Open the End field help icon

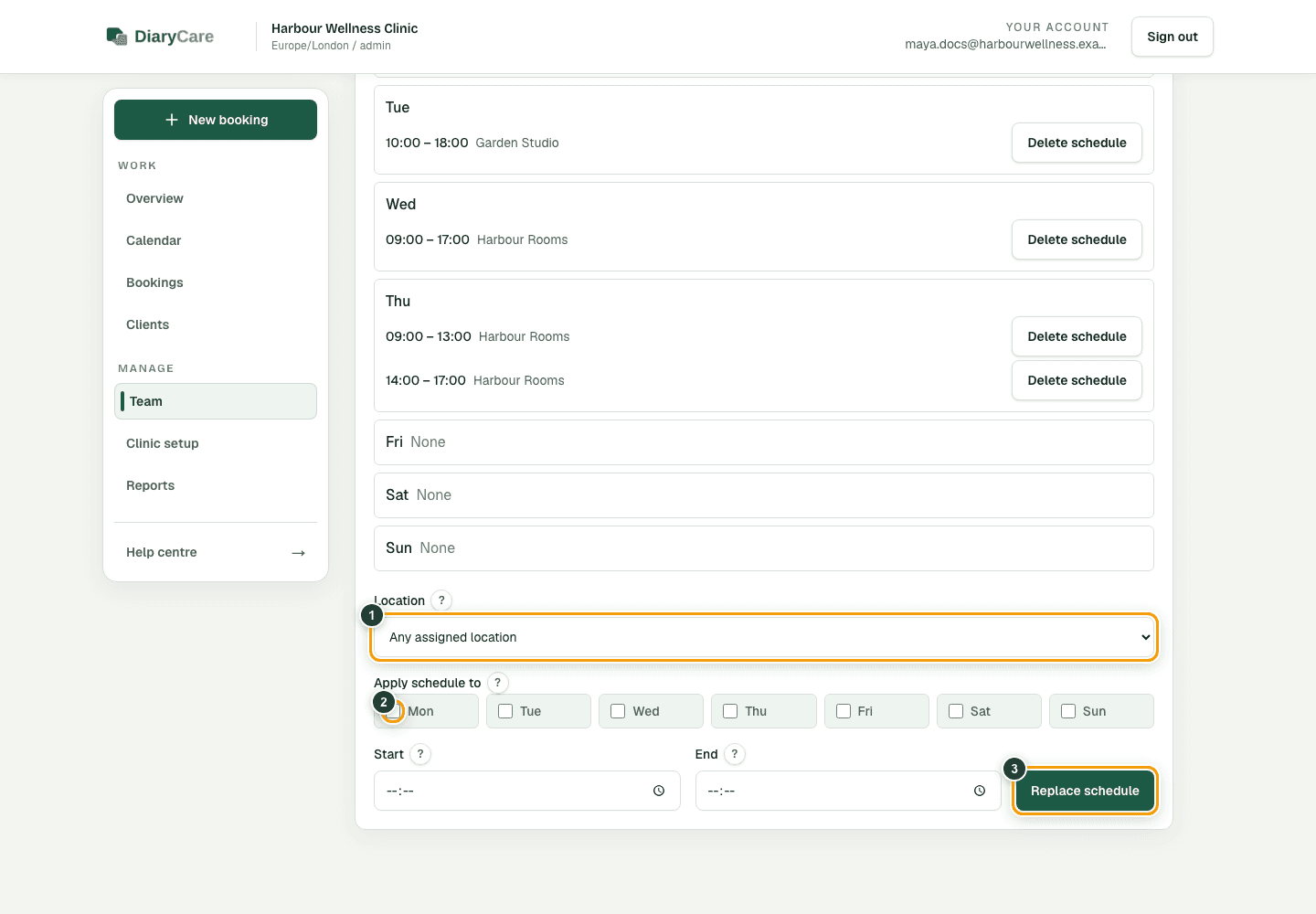point(734,754)
